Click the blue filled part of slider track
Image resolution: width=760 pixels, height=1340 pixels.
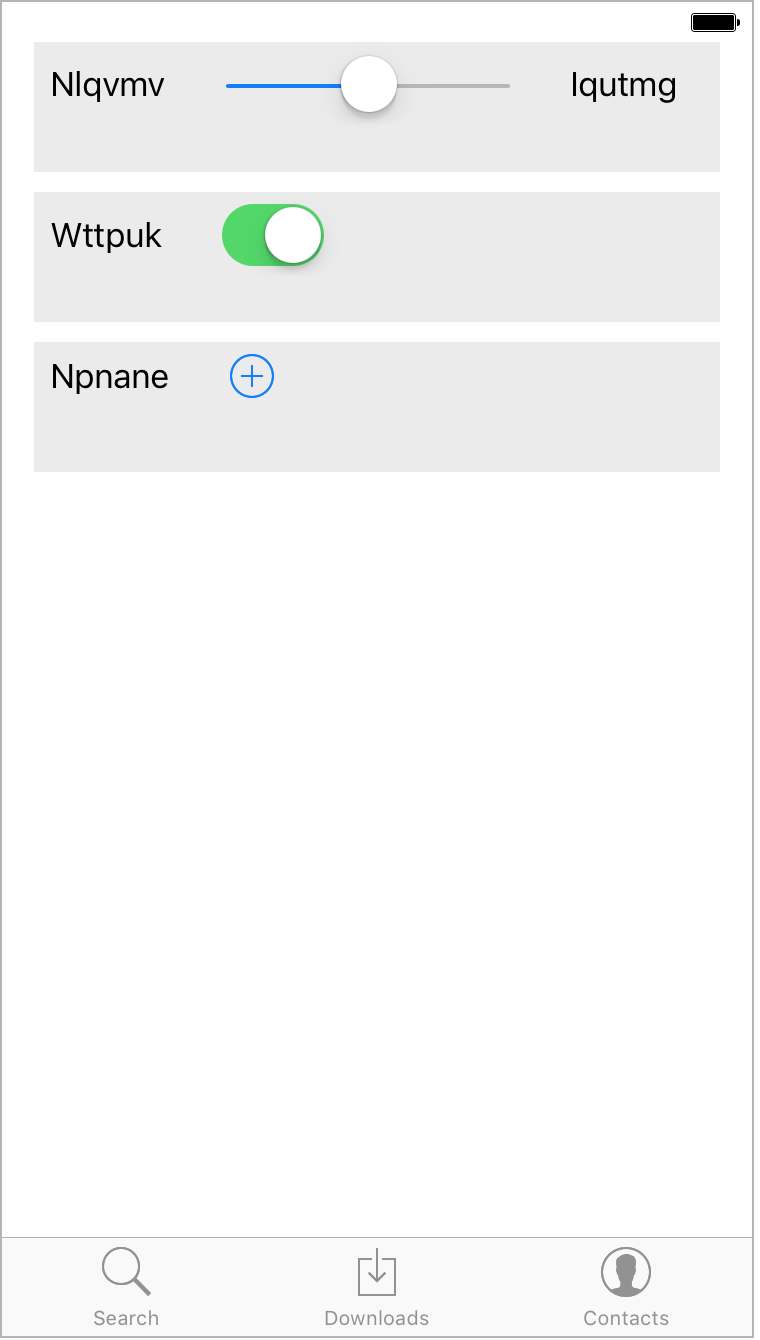tap(284, 86)
